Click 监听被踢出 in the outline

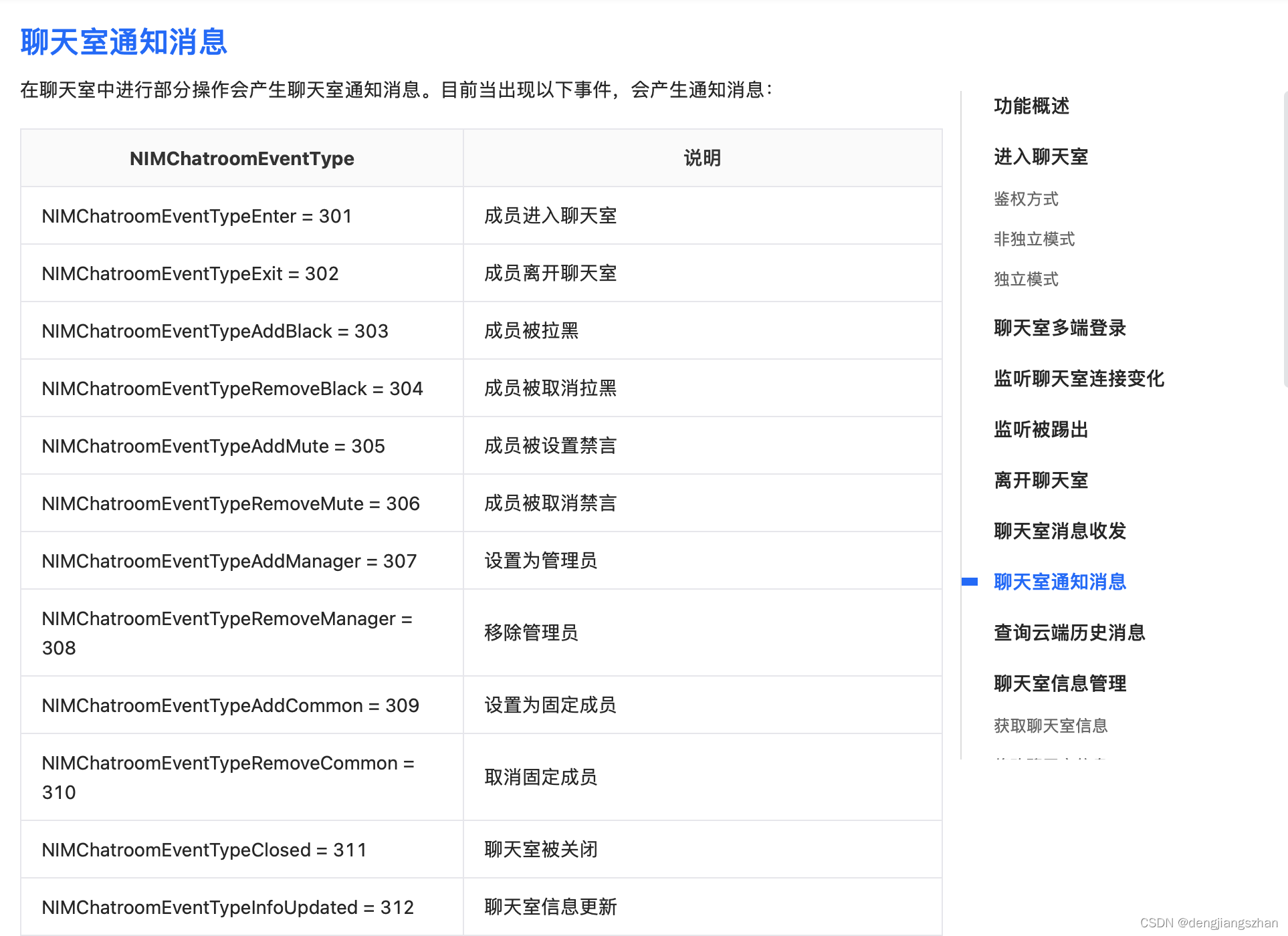(1041, 430)
